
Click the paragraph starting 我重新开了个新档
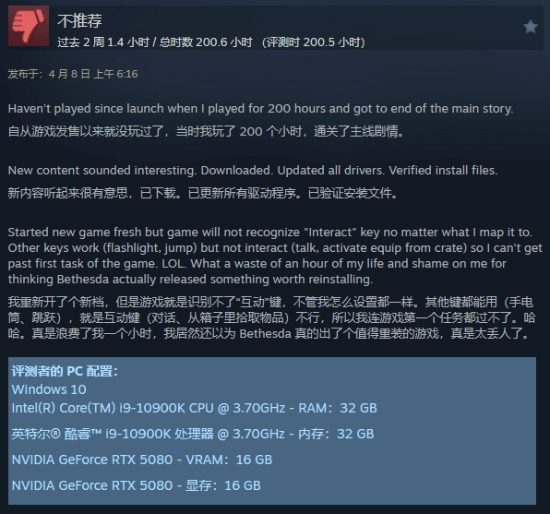(271, 318)
